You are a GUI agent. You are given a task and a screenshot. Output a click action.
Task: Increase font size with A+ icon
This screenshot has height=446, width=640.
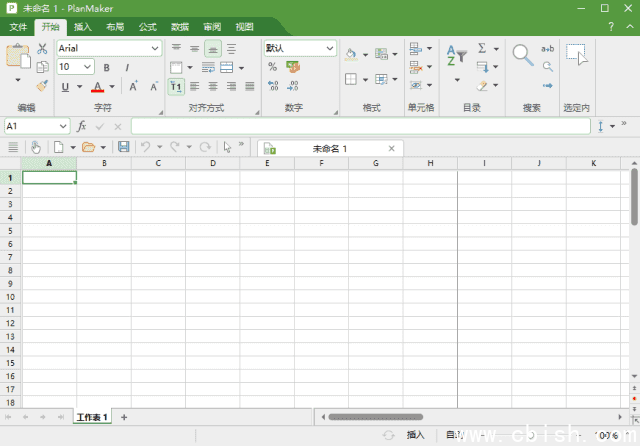(x=133, y=86)
